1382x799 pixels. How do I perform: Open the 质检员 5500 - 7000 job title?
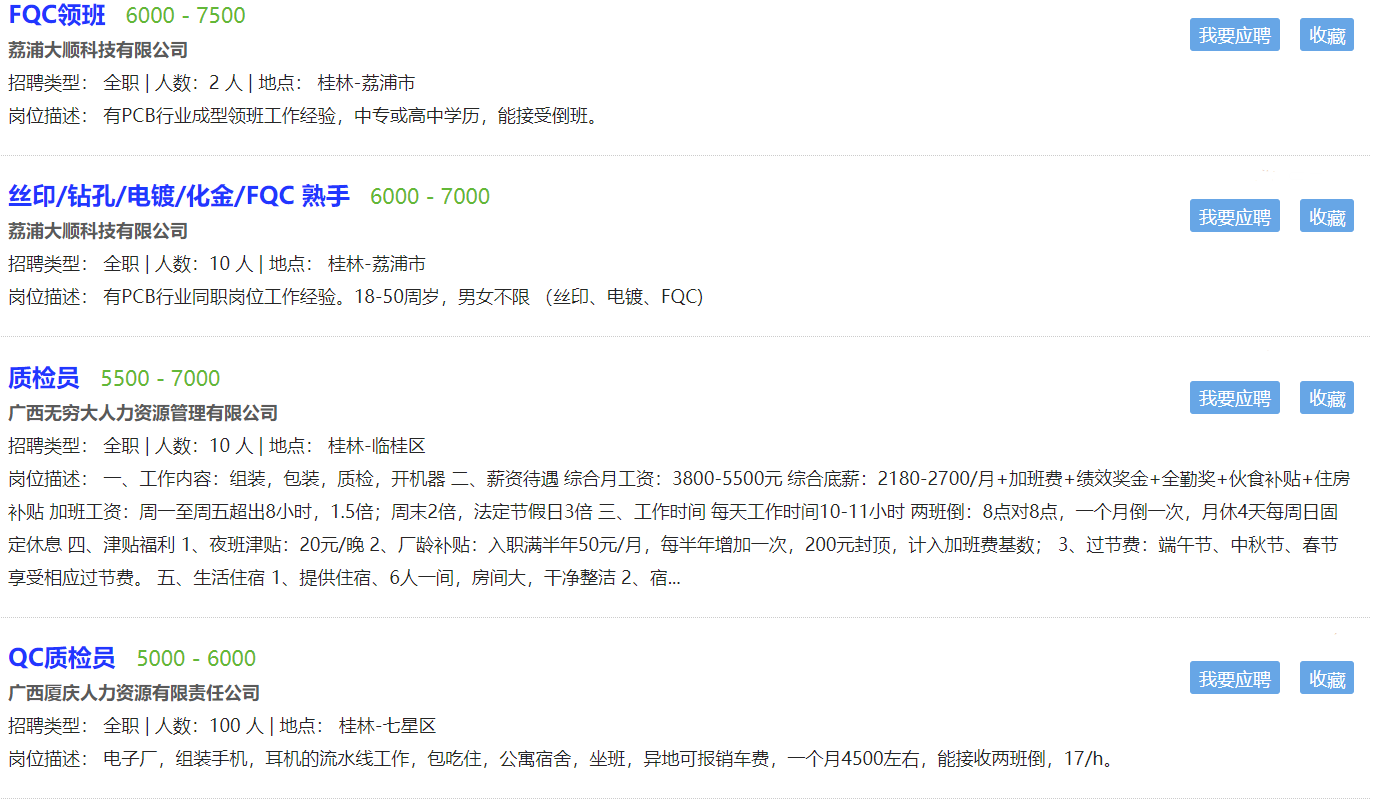click(44, 378)
